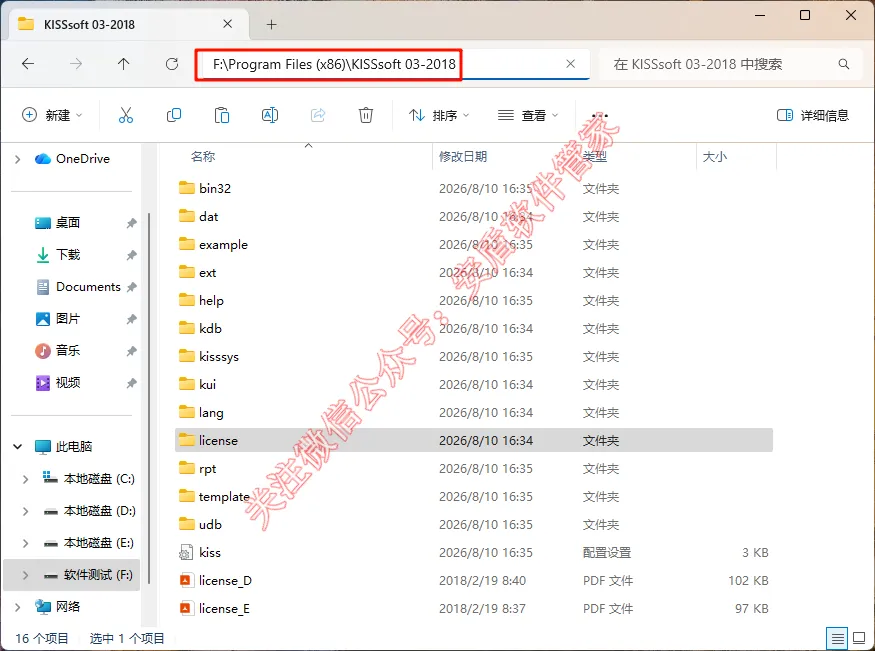The height and width of the screenshot is (651, 875).
Task: Select the kisssys folder row
Action: click(x=473, y=356)
